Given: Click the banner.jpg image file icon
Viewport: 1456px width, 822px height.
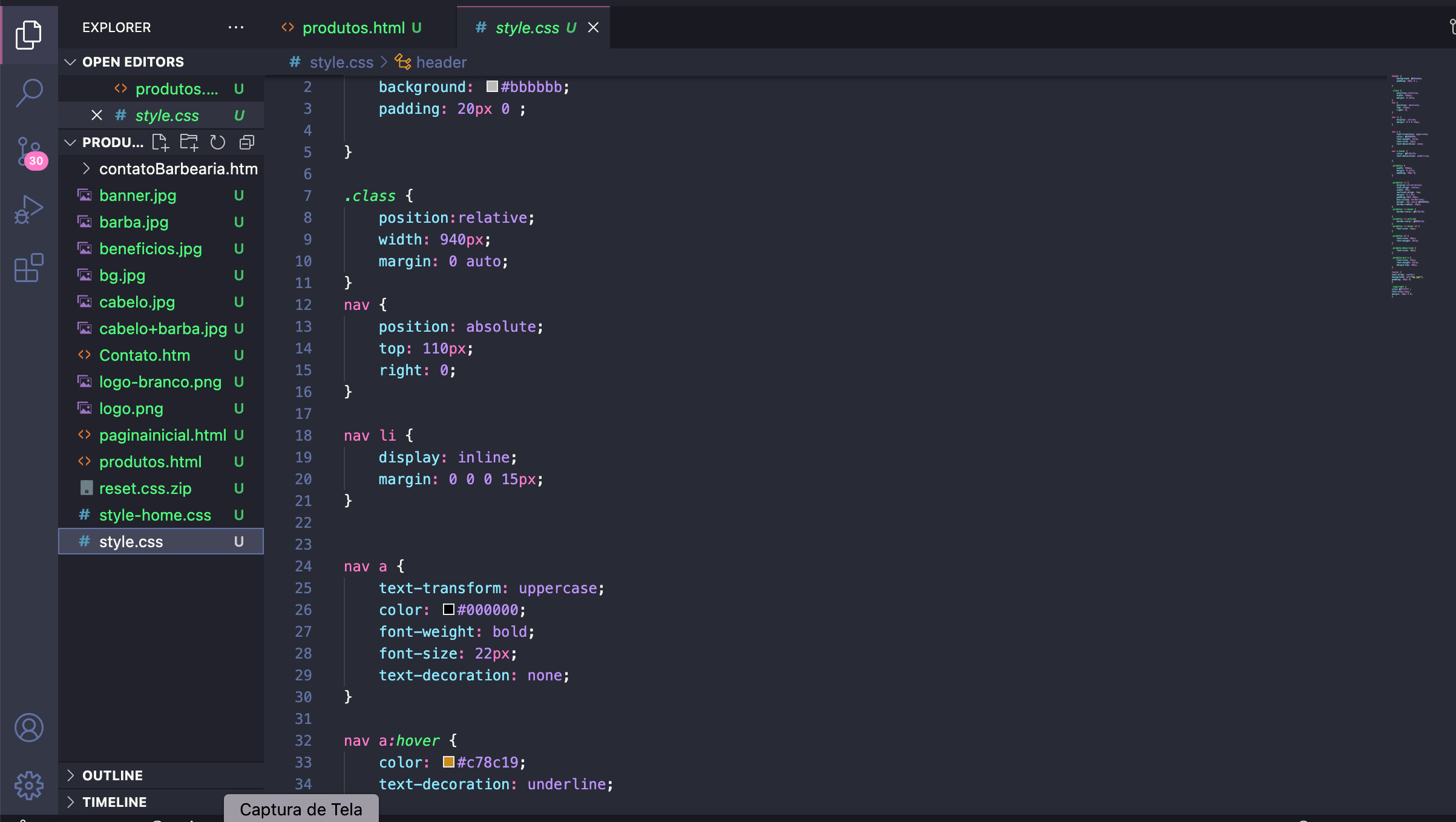Looking at the screenshot, I should tap(85, 195).
